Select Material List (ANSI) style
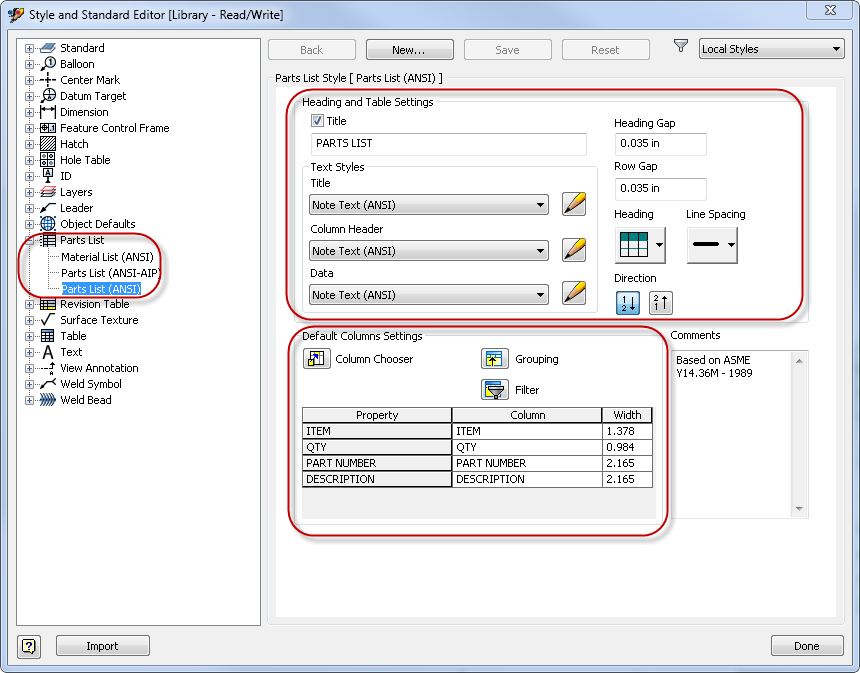Viewport: 860px width, 673px height. click(107, 257)
